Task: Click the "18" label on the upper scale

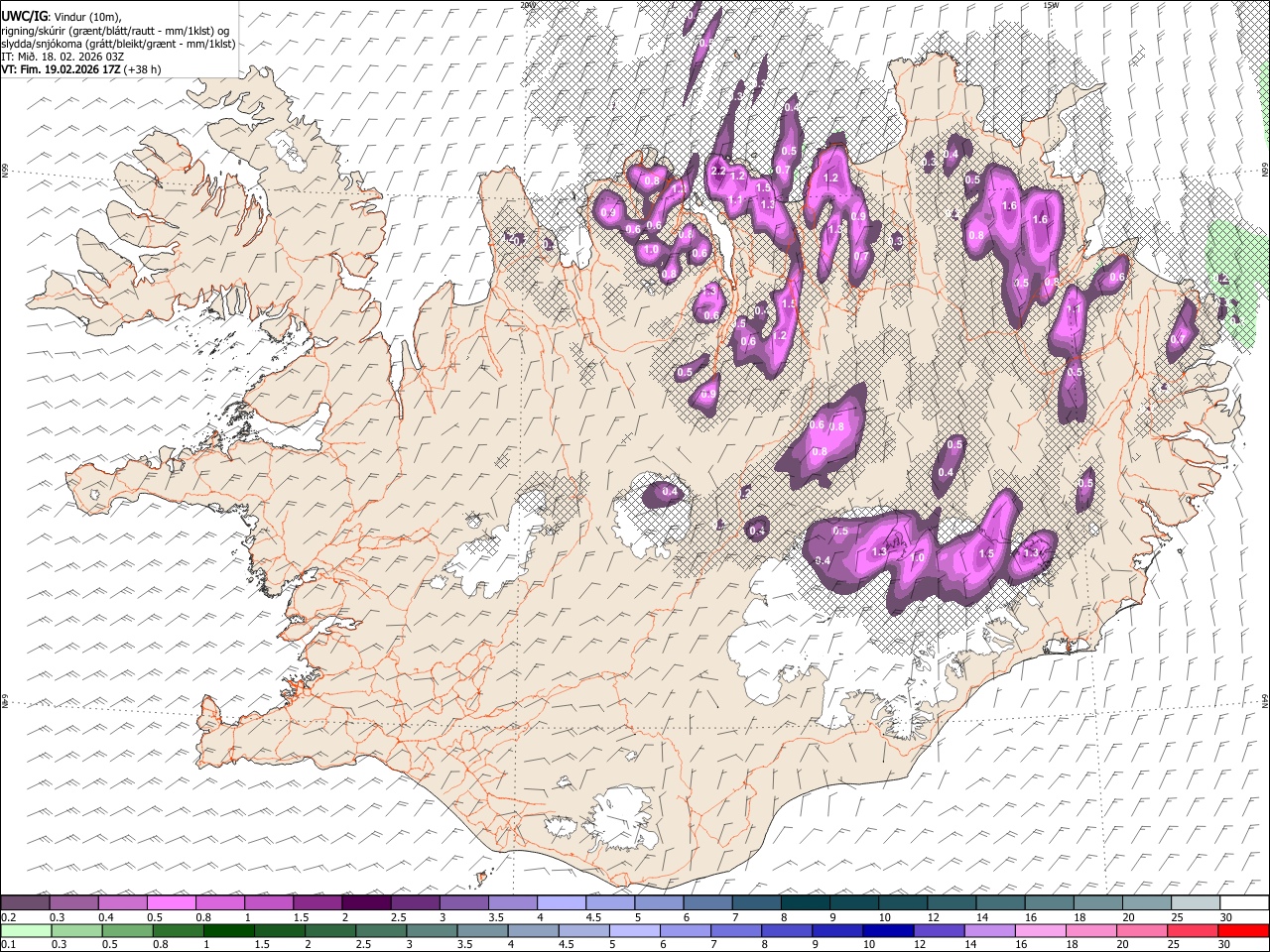Action: click(1080, 917)
